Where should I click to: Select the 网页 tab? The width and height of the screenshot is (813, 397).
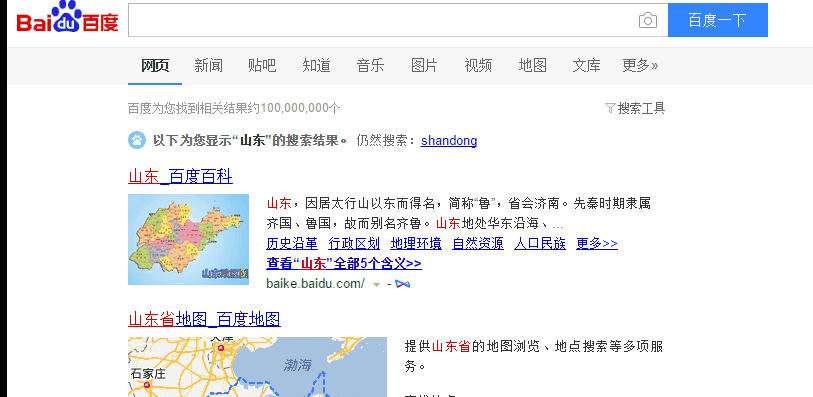point(155,66)
